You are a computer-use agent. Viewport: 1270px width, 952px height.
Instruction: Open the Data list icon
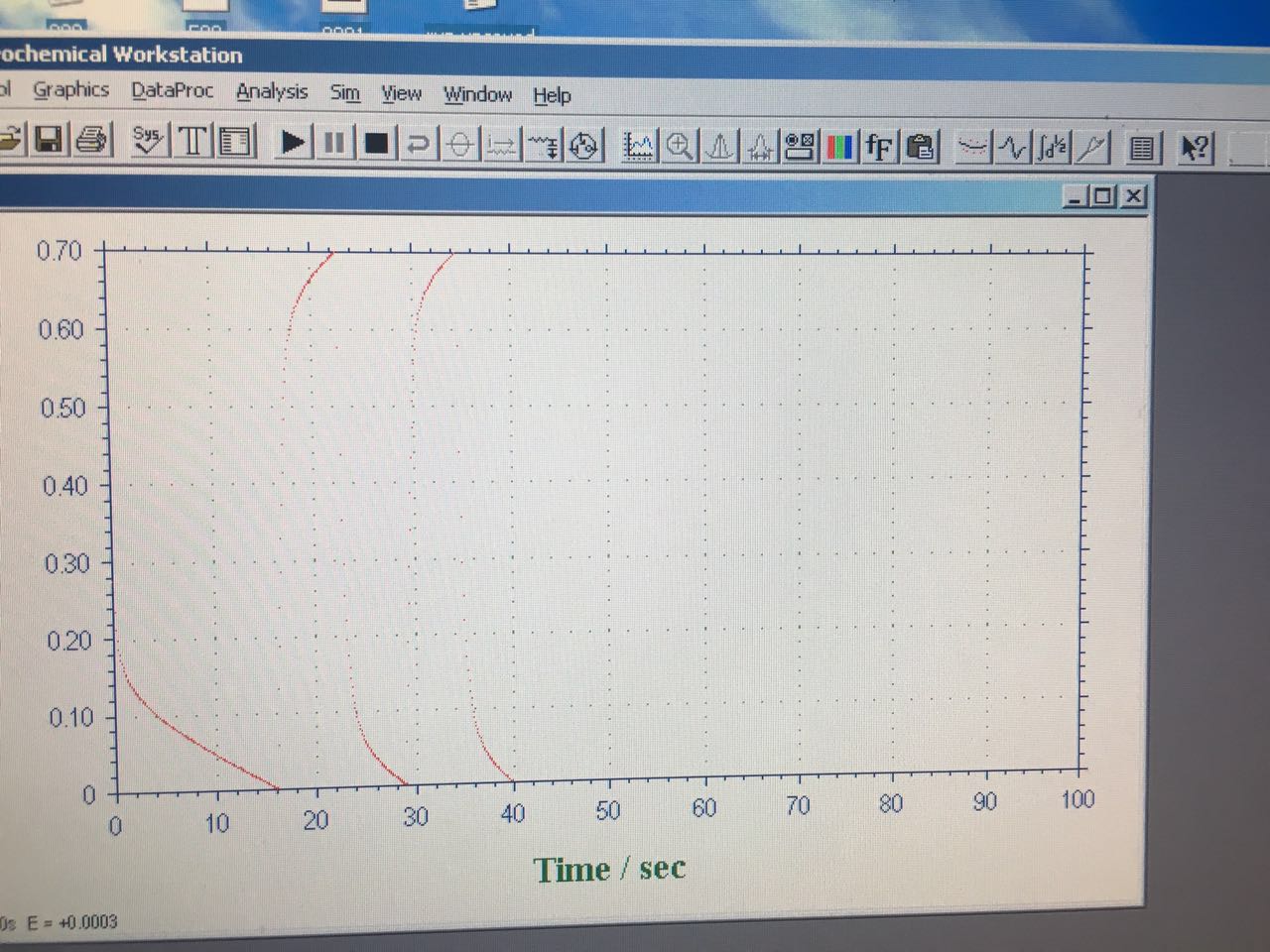1143,148
